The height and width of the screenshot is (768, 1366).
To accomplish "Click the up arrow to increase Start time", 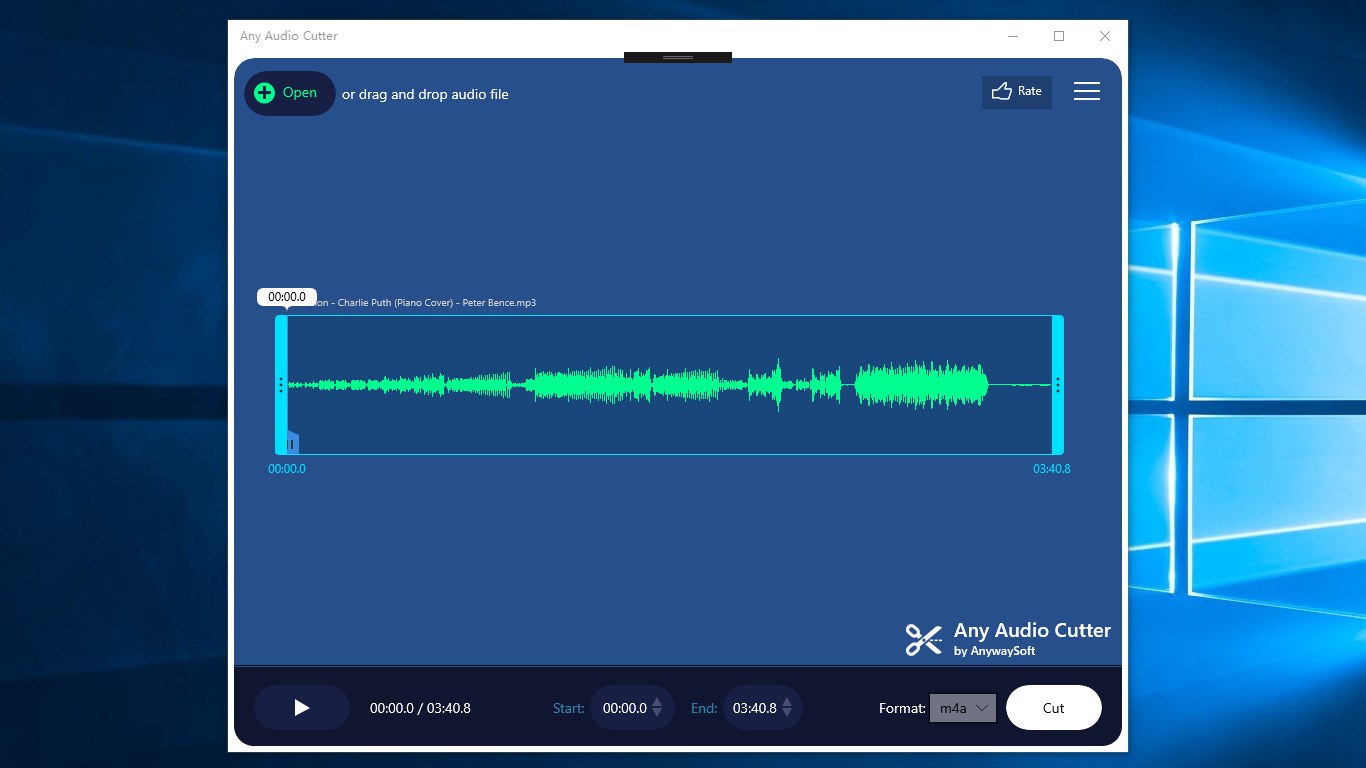I will (x=658, y=702).
